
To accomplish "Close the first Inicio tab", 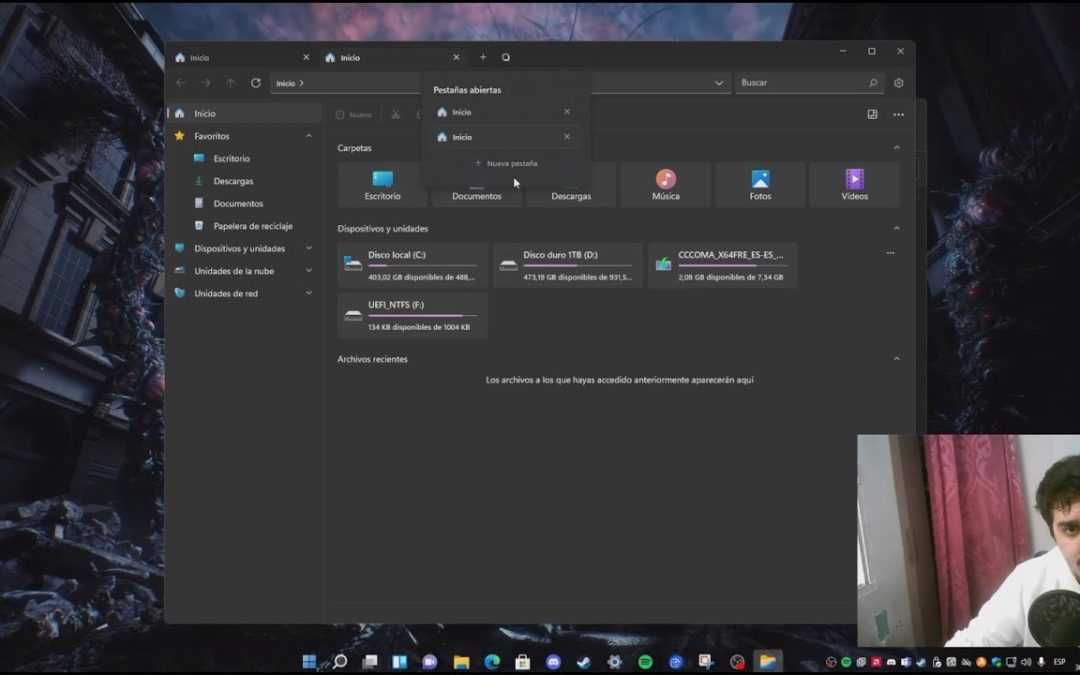I will (x=306, y=57).
